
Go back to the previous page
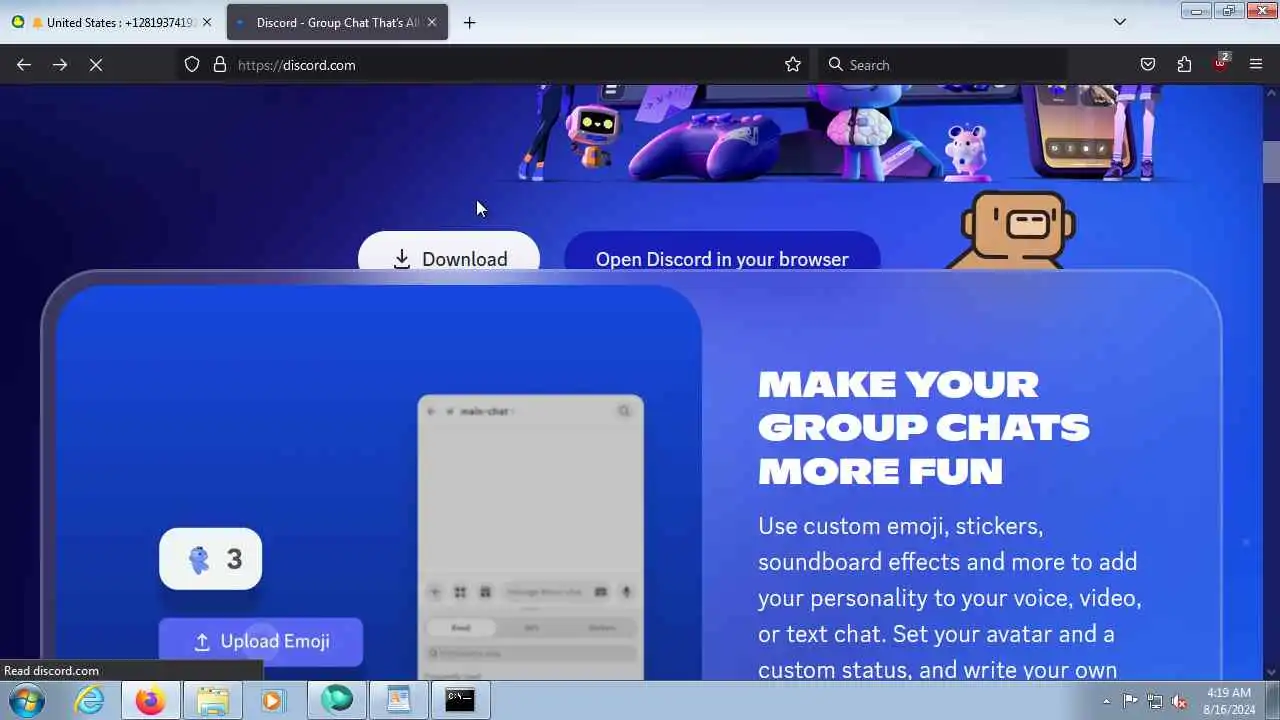click(x=24, y=65)
